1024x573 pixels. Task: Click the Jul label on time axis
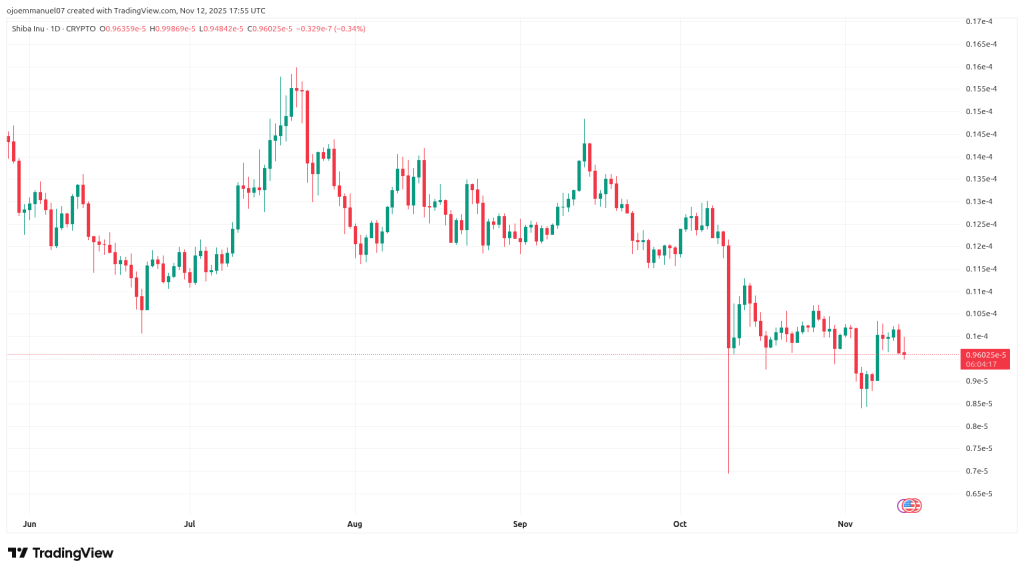[x=190, y=523]
